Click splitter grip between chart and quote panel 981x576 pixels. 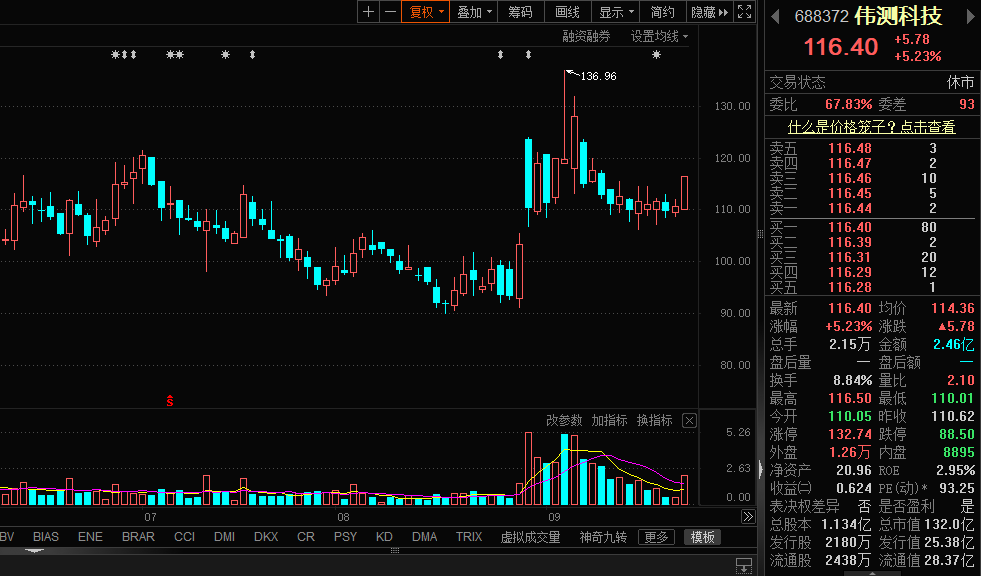pyautogui.click(x=760, y=234)
